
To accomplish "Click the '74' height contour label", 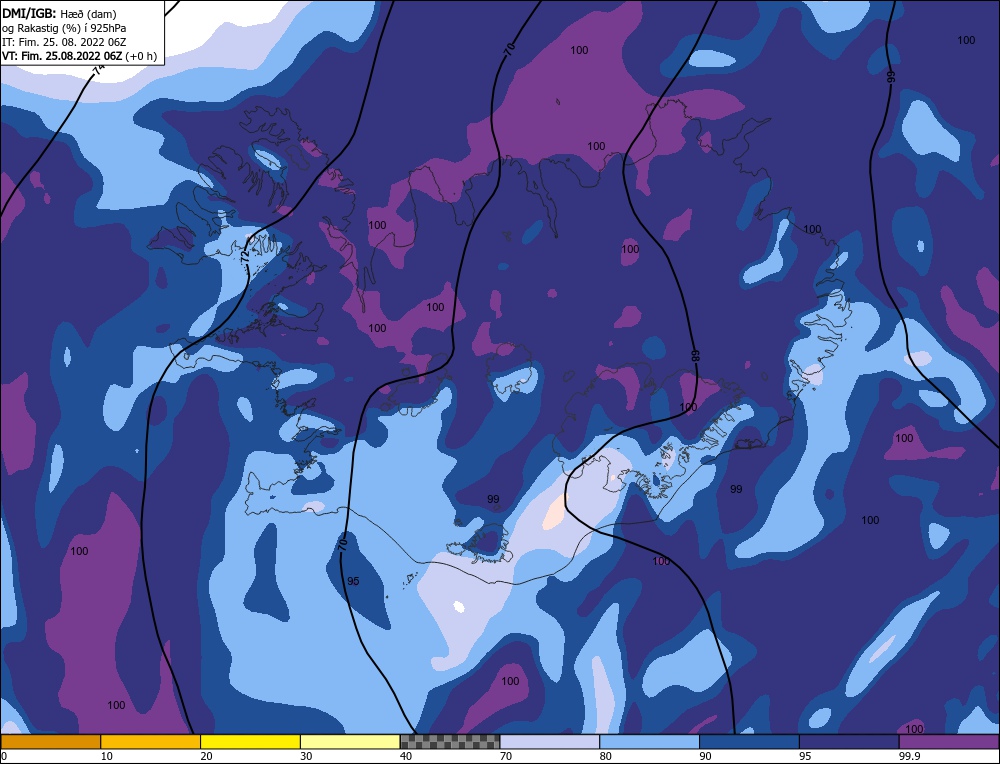I will click(99, 71).
